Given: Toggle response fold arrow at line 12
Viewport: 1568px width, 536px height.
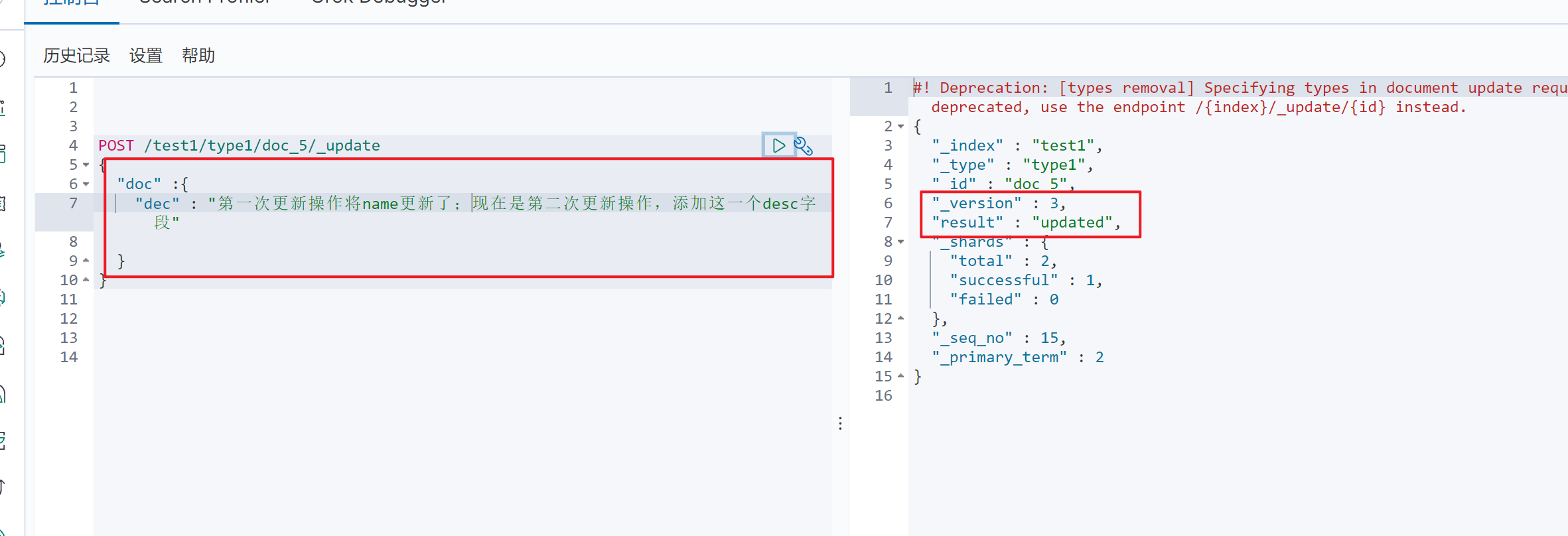Looking at the screenshot, I should click(x=901, y=318).
